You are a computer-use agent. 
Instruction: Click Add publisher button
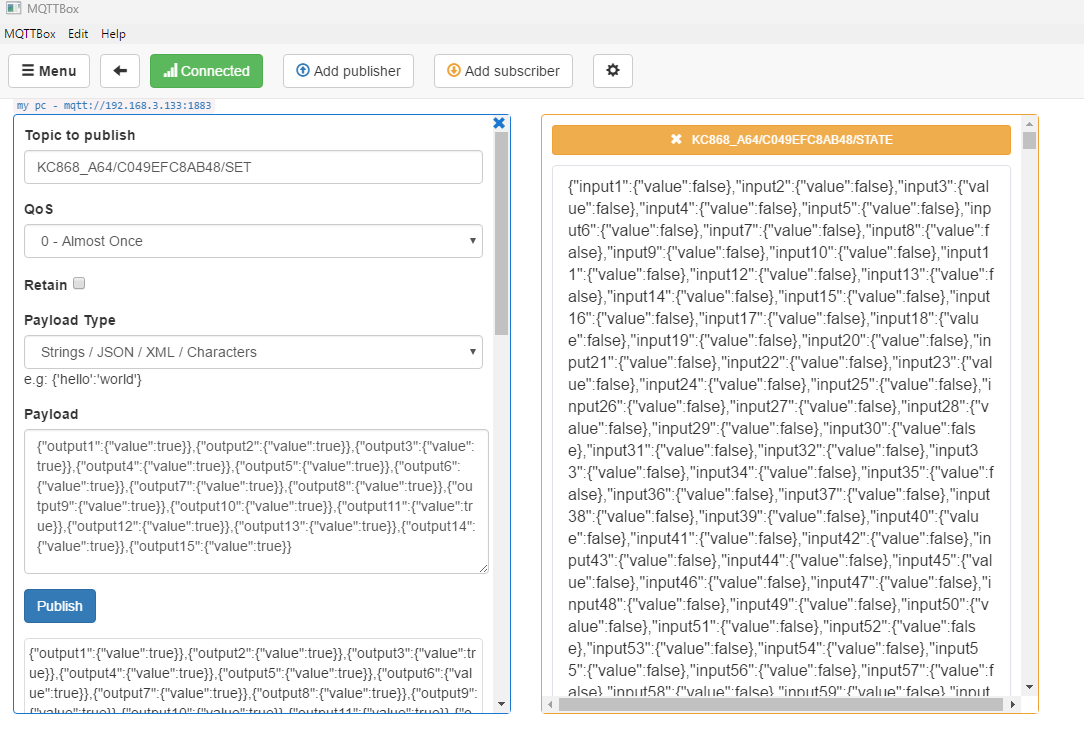pyautogui.click(x=348, y=71)
